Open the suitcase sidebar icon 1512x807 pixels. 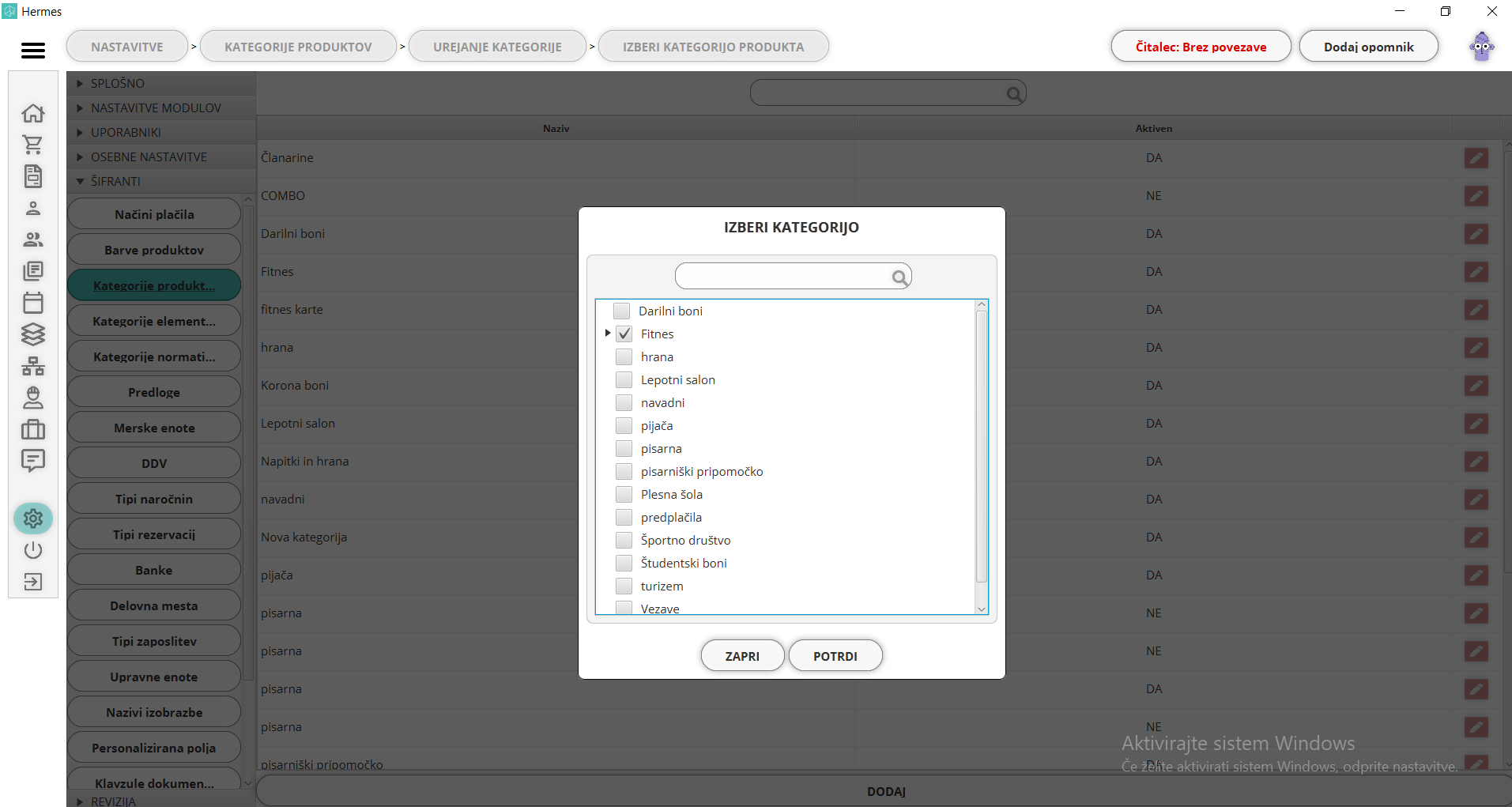click(33, 429)
